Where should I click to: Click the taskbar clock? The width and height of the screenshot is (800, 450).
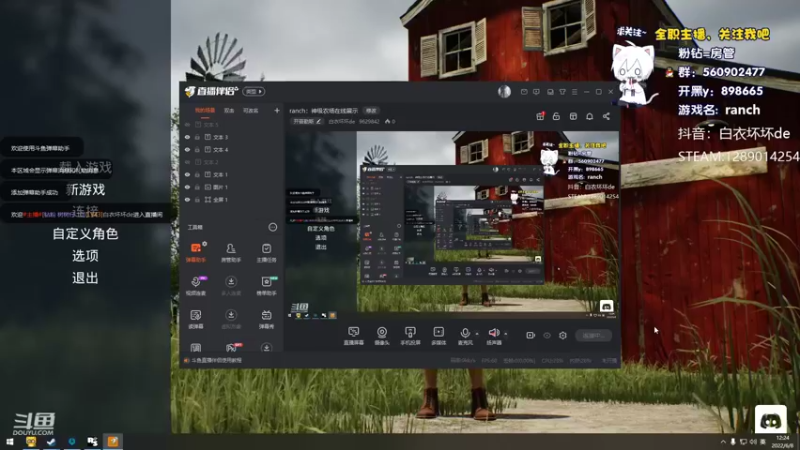coord(782,442)
